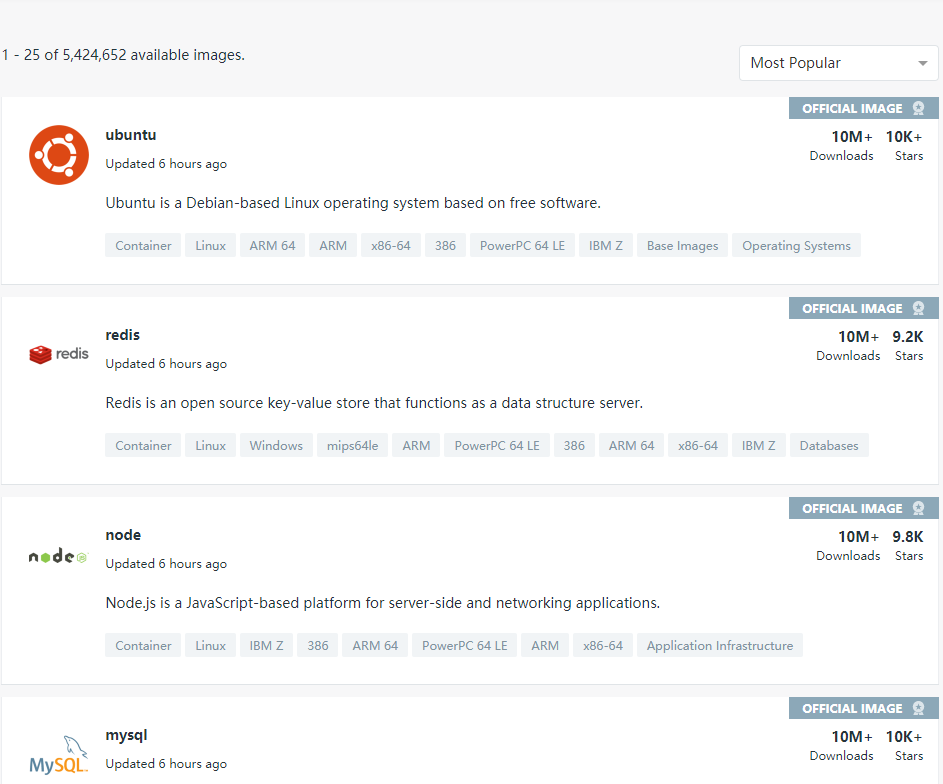Click the mysql Official Image ribbon badge icon

pyautogui.click(x=918, y=709)
